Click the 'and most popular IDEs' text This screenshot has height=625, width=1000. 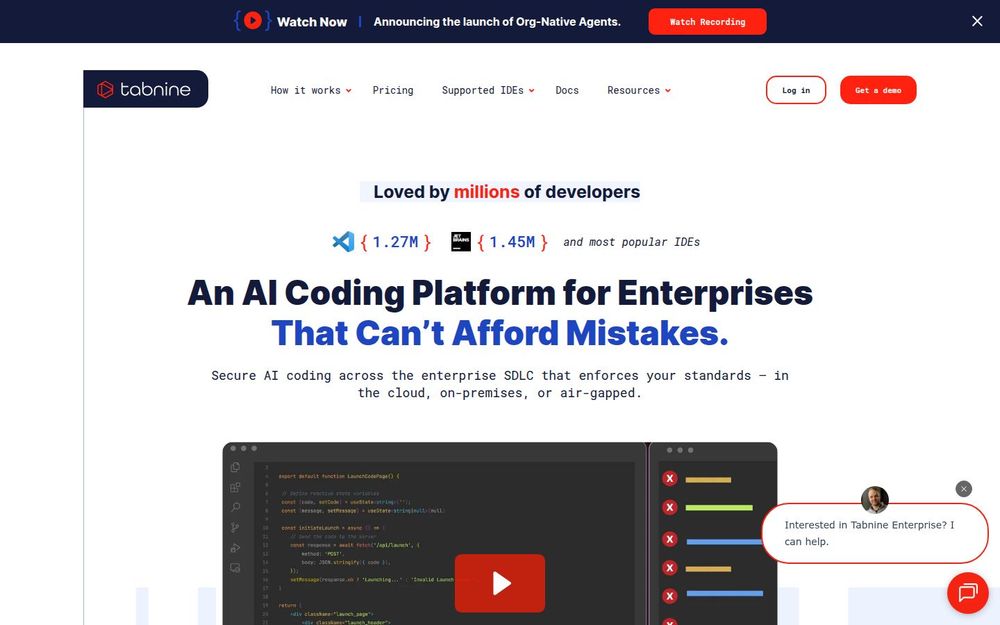click(631, 242)
